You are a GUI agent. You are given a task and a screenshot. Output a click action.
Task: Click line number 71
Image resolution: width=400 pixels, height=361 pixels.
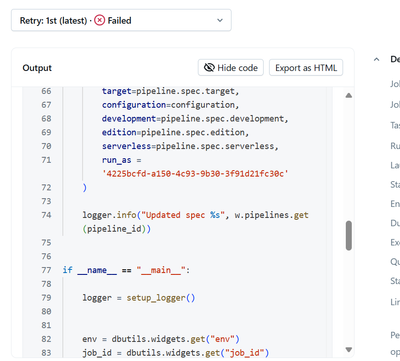46,160
